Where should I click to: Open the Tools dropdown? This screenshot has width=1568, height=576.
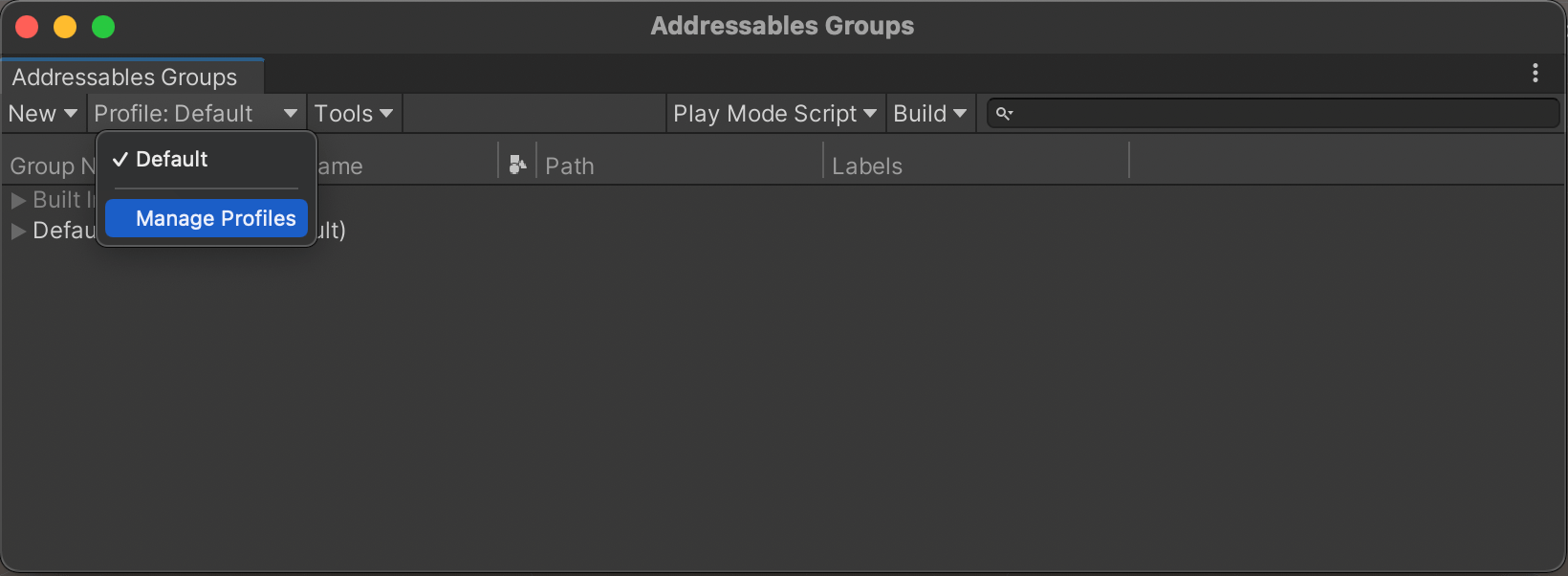click(352, 113)
